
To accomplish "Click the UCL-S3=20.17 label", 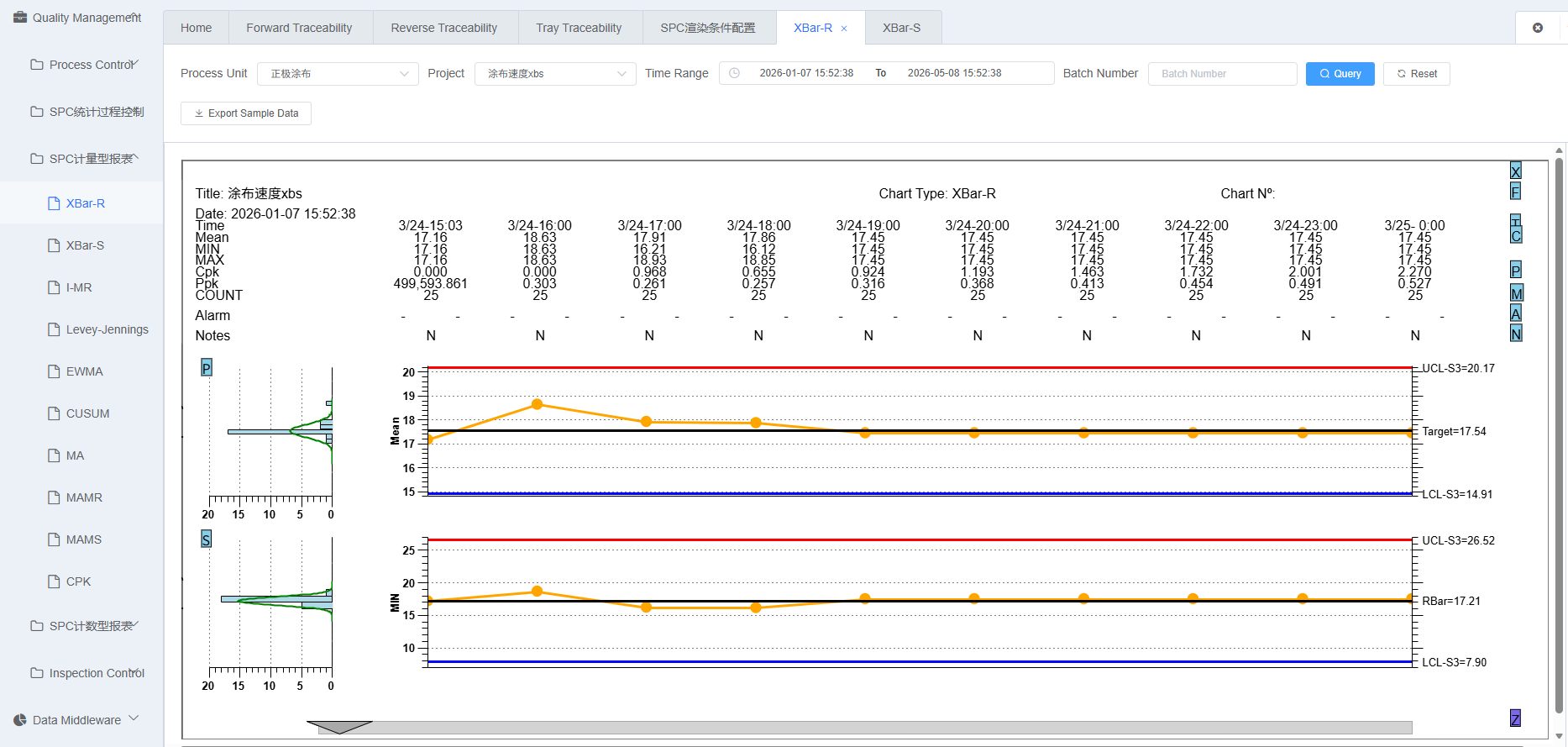I will point(1458,368).
